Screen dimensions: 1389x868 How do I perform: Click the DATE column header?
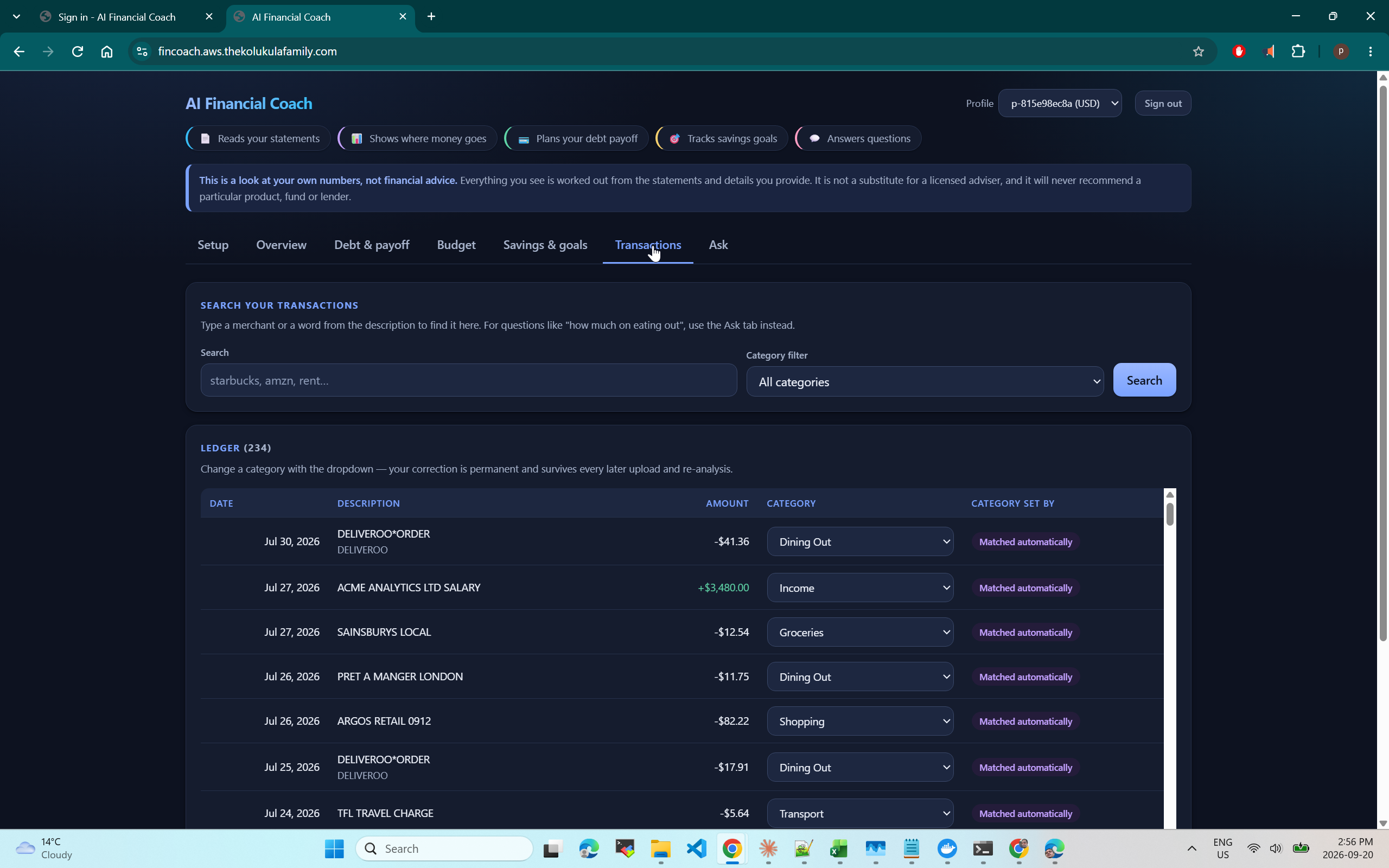coord(221,503)
